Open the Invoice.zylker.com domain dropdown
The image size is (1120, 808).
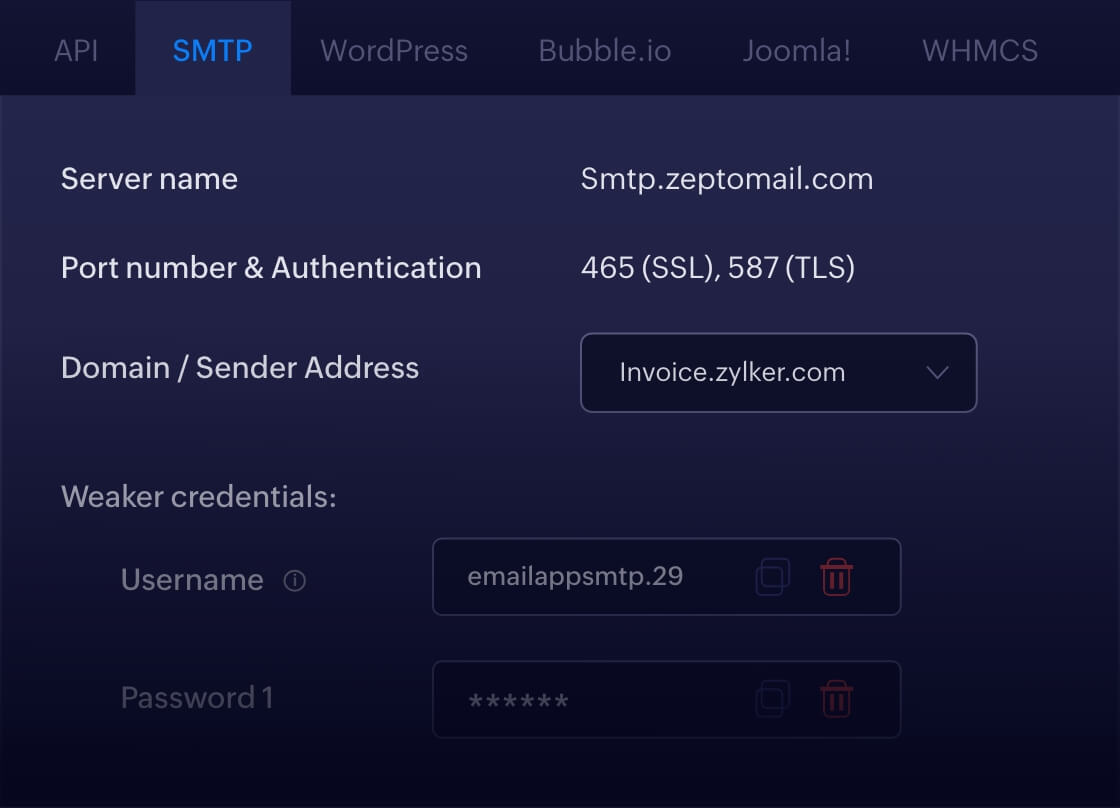click(779, 372)
